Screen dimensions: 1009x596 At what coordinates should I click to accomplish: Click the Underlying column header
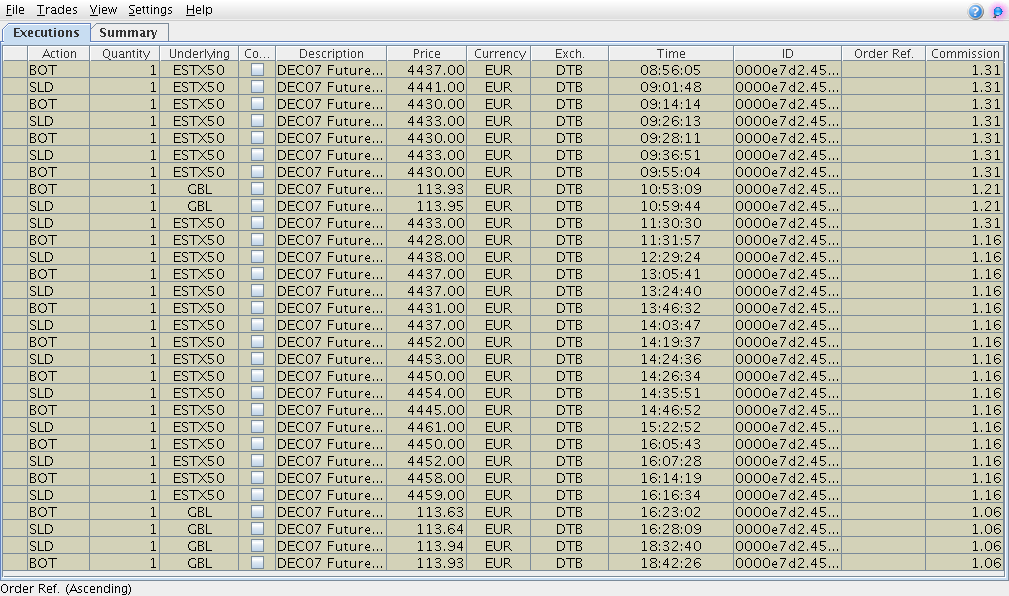(199, 53)
